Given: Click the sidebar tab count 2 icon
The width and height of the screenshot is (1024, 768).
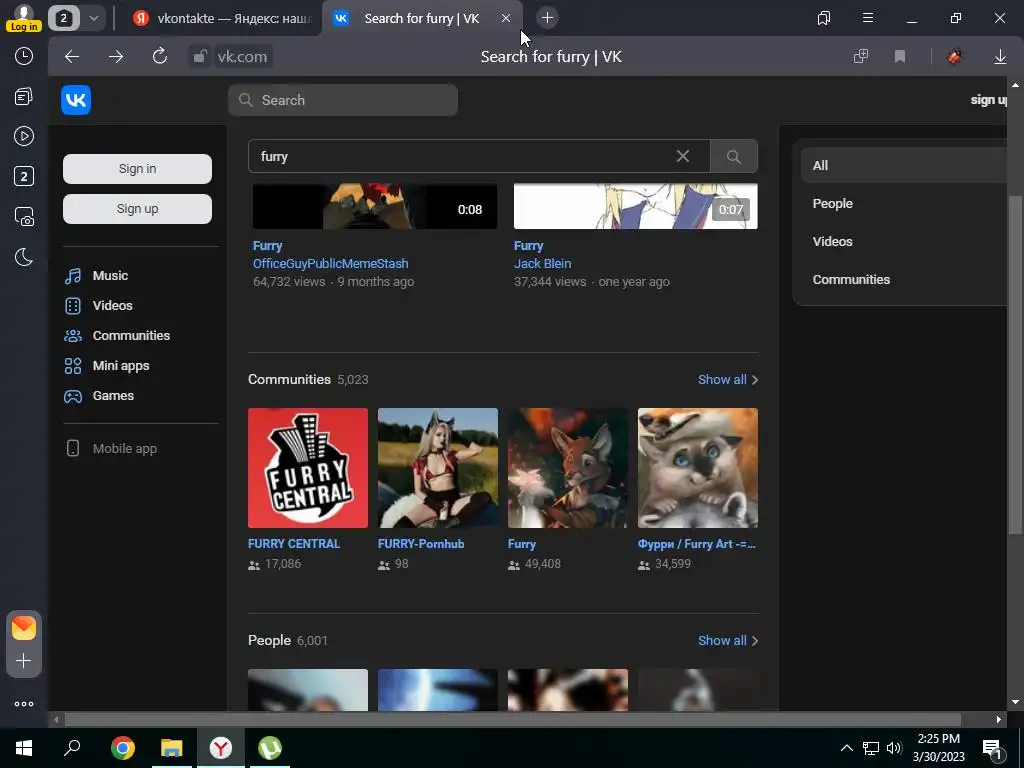Looking at the screenshot, I should coord(24,176).
